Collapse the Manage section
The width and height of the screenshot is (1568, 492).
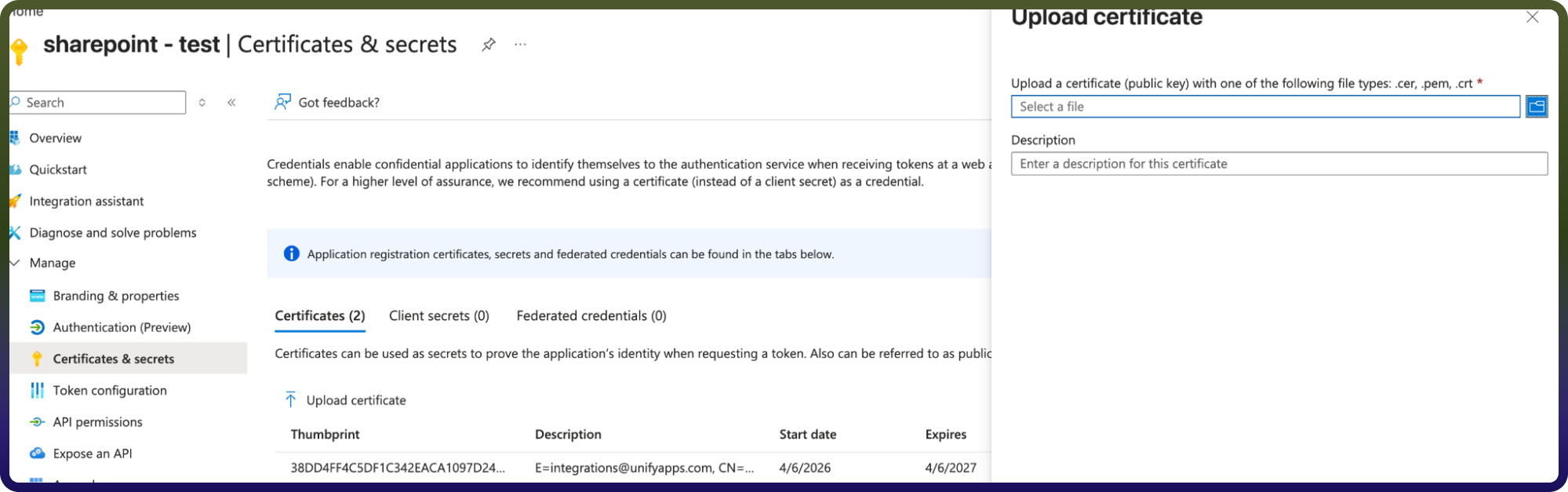click(x=15, y=263)
